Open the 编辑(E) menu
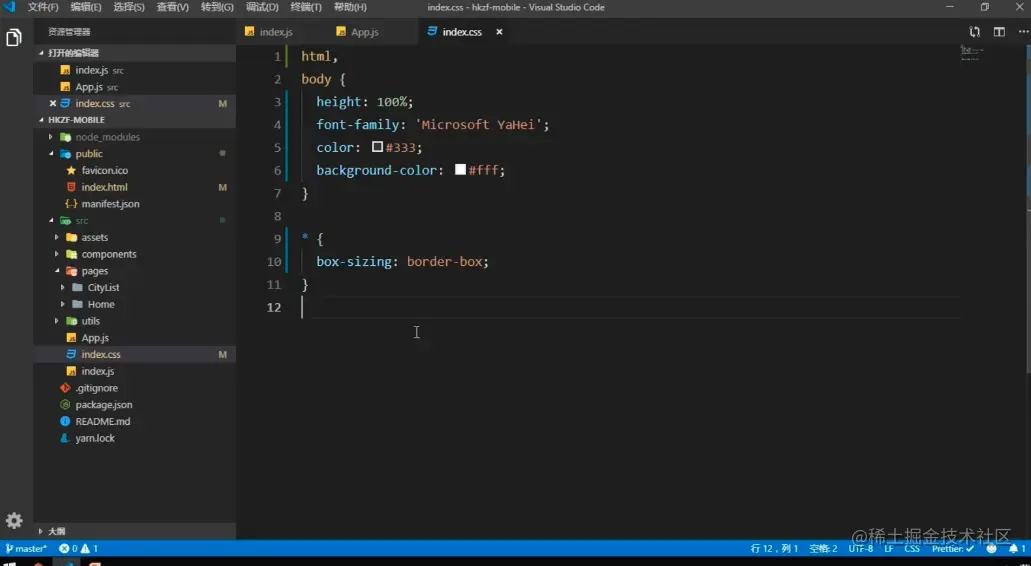The height and width of the screenshot is (566, 1031). 86,7
